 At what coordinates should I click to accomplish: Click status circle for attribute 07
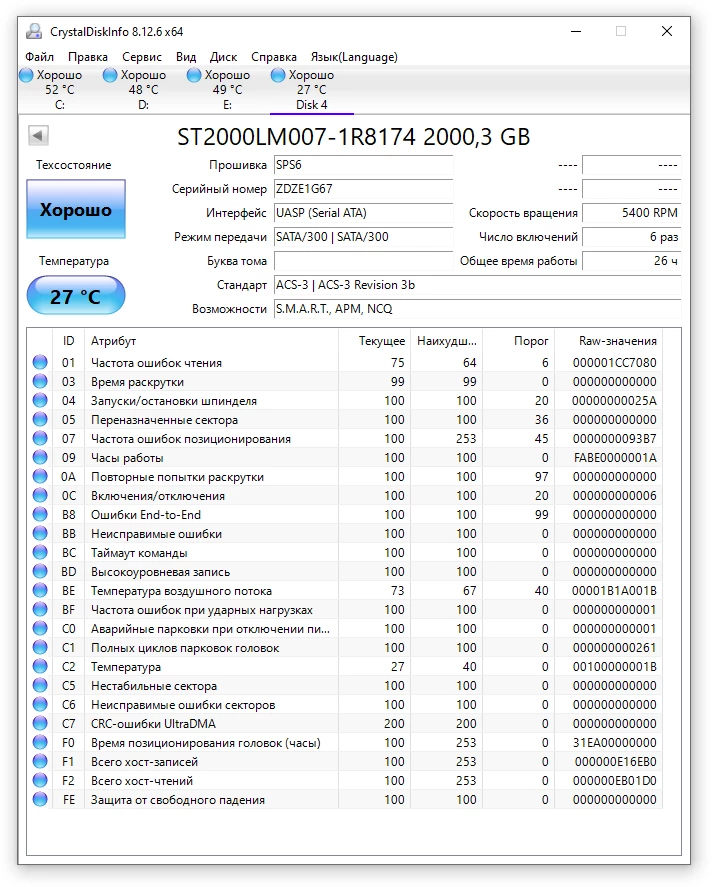[x=40, y=438]
